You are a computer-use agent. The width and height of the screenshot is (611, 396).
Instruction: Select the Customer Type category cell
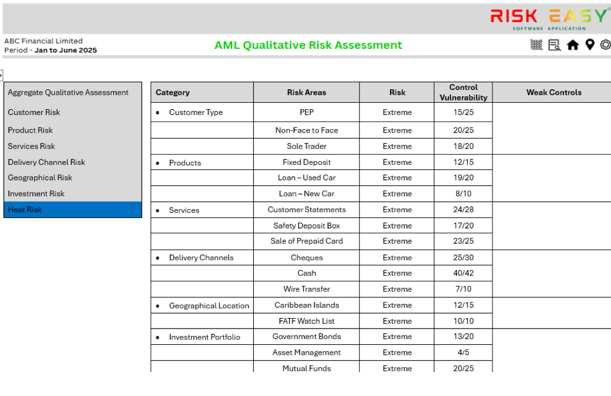[202, 112]
